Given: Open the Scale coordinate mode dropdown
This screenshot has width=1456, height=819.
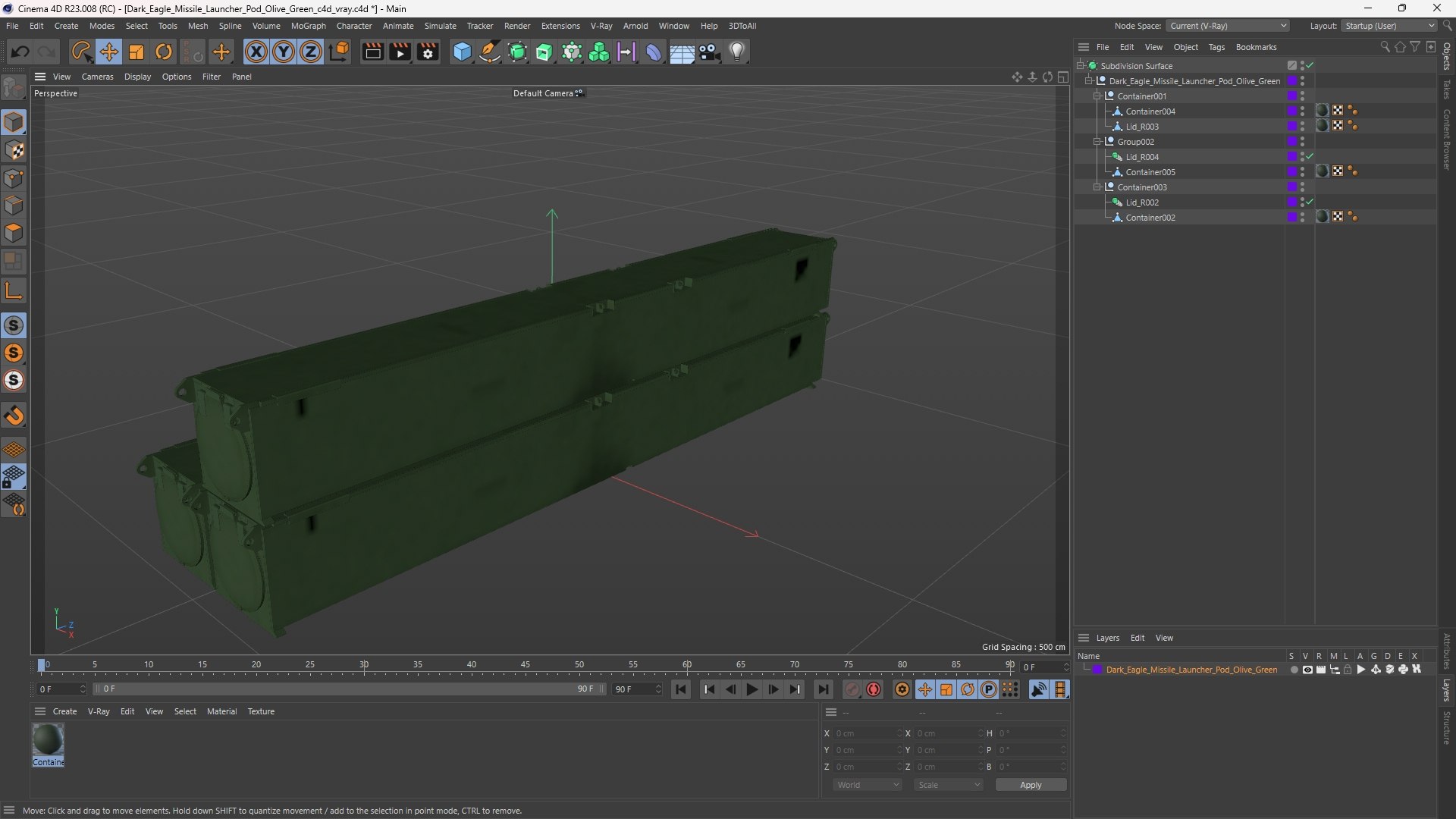Looking at the screenshot, I should coord(949,785).
